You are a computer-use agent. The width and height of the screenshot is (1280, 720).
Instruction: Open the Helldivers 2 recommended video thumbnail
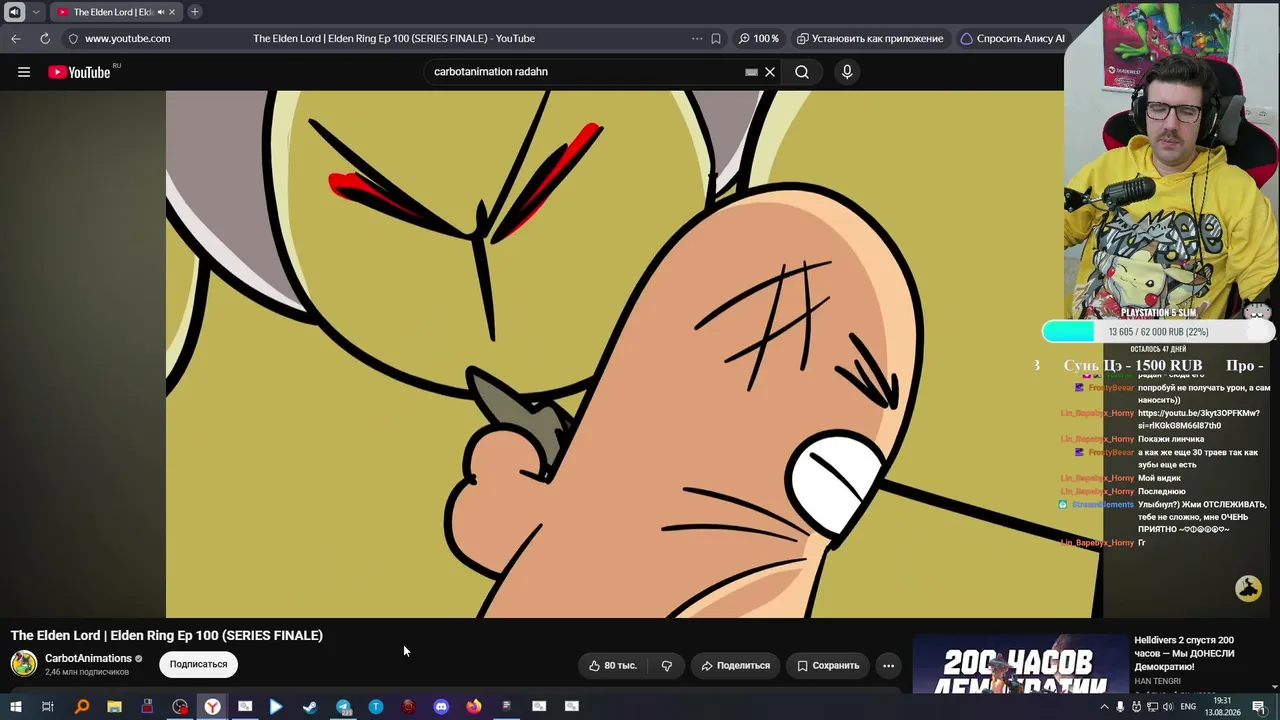(x=1019, y=663)
